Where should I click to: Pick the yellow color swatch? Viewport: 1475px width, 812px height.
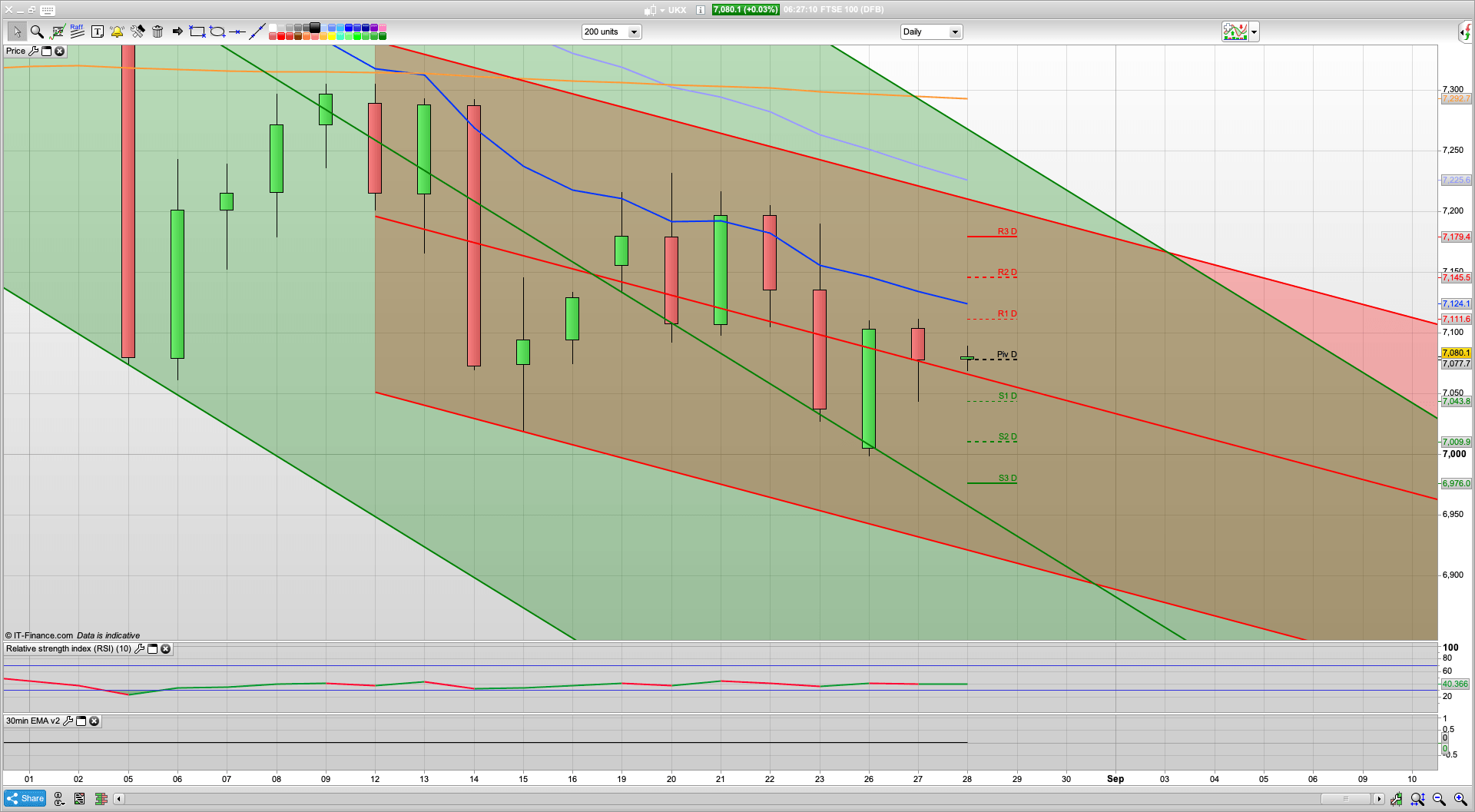332,36
